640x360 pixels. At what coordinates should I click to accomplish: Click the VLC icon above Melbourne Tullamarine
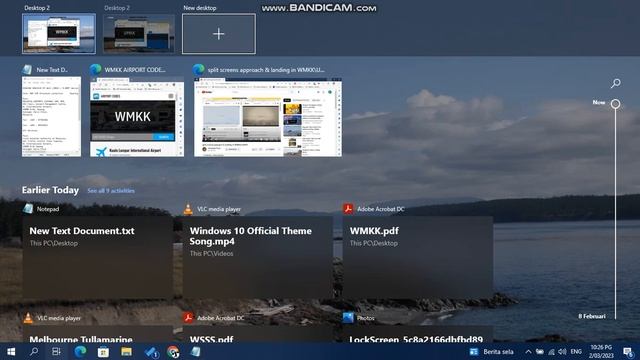[x=28, y=318]
